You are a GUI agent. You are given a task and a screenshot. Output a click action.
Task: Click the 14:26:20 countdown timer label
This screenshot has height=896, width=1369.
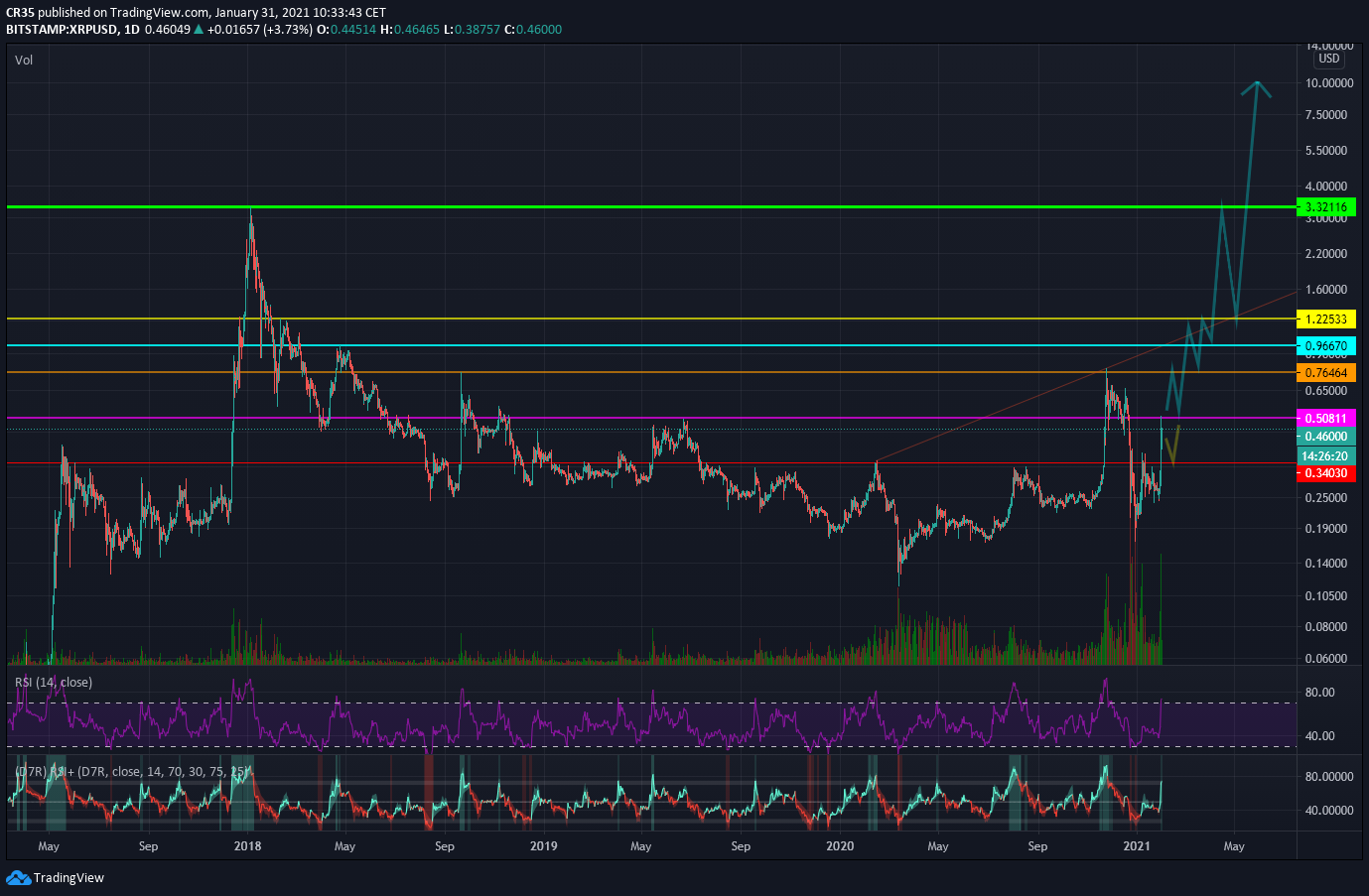[x=1326, y=455]
